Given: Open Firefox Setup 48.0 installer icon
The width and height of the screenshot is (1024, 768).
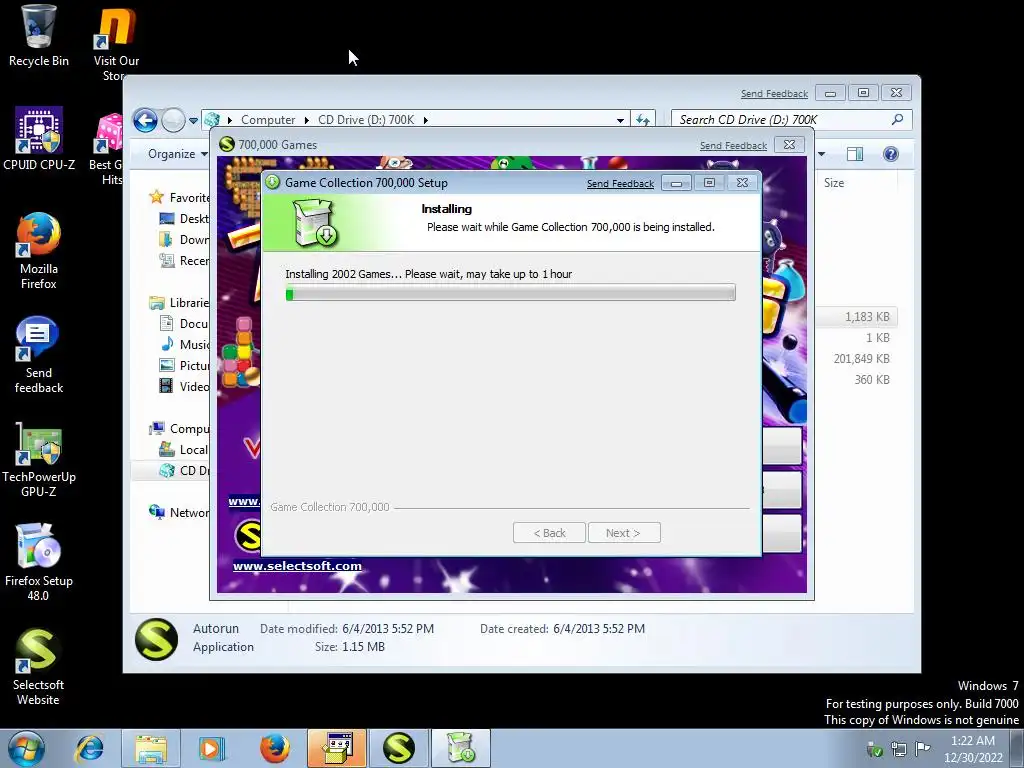Looking at the screenshot, I should (39, 562).
